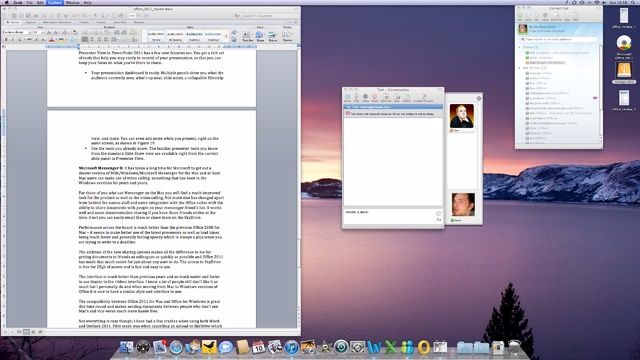
Task: Open the font name dropdown
Action: click(17, 32)
